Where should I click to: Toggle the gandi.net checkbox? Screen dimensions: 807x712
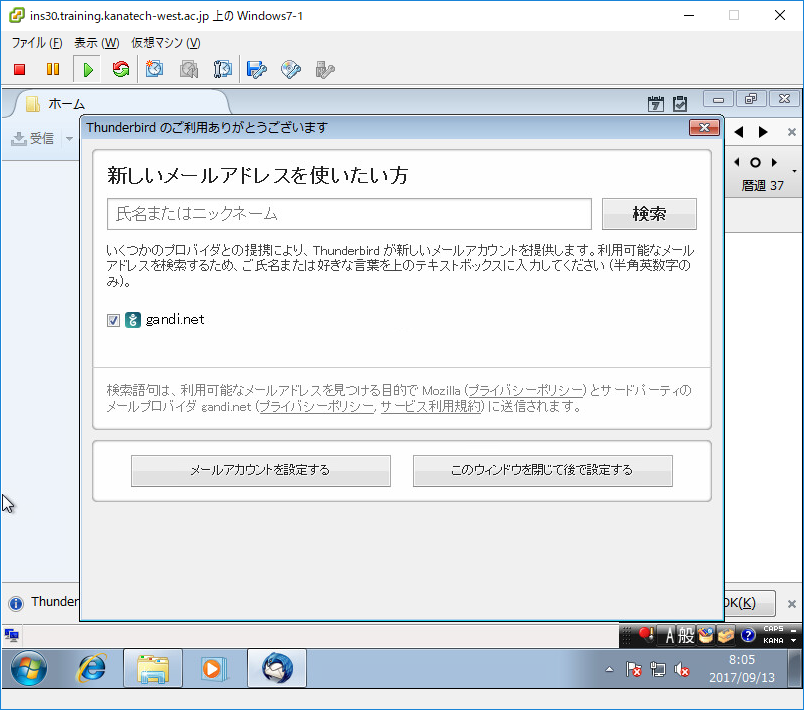coord(113,321)
